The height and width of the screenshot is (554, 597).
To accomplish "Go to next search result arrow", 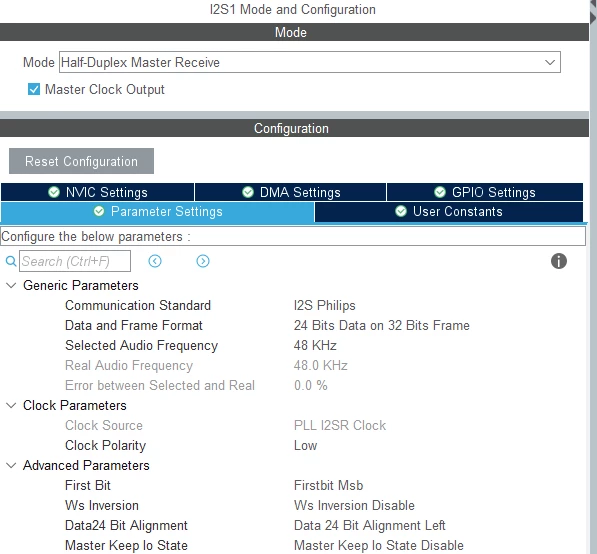I will coord(203,261).
